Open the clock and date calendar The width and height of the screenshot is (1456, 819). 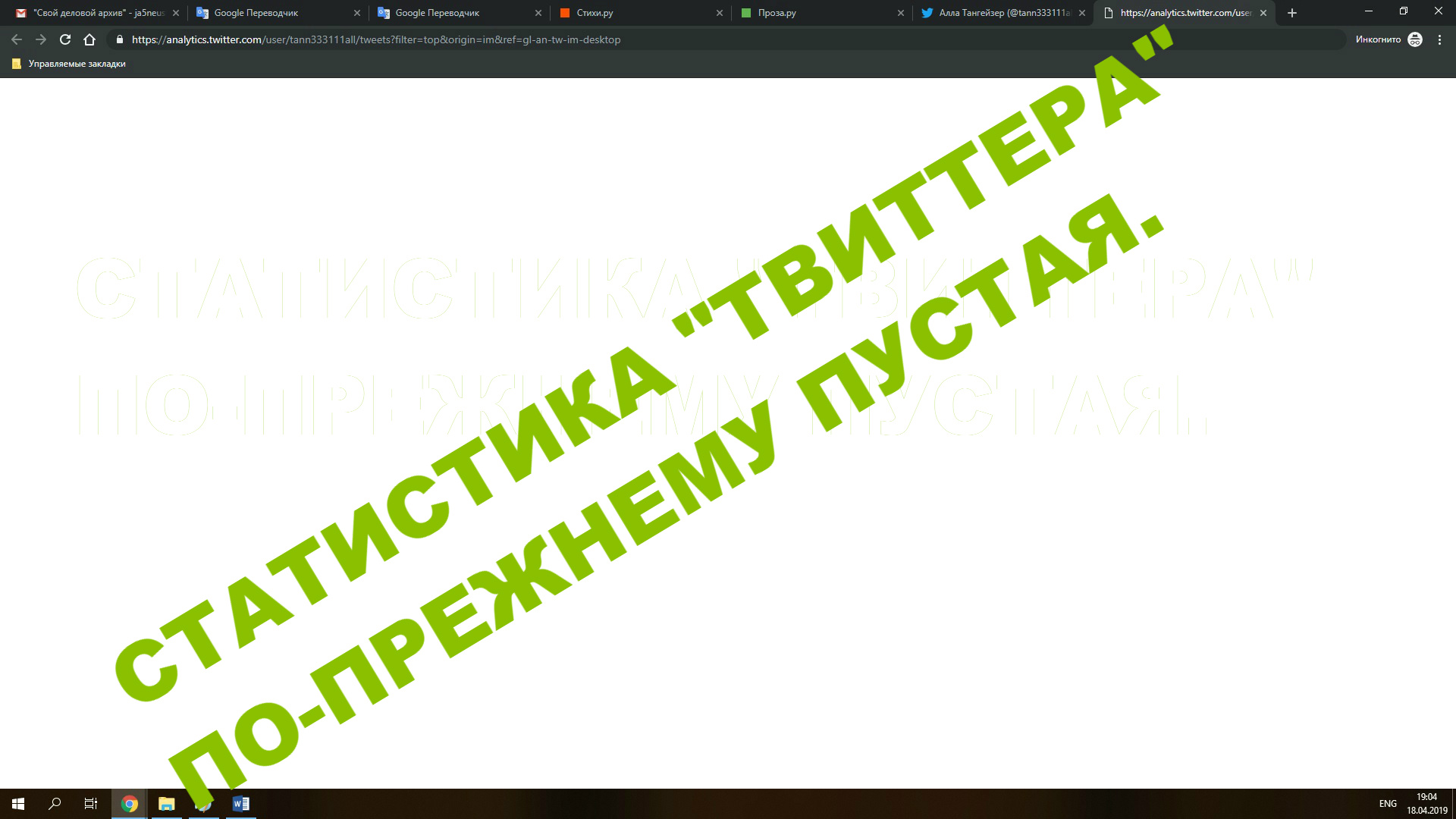(x=1426, y=804)
